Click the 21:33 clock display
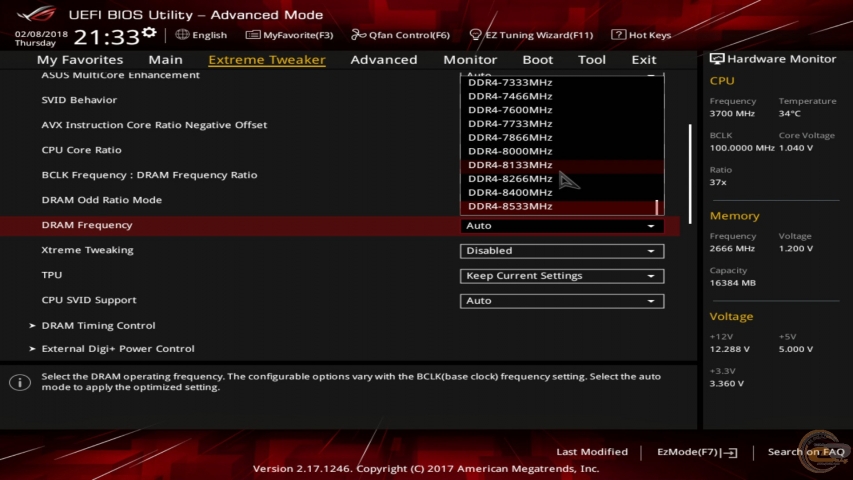This screenshot has width=853, height=480. coord(107,38)
